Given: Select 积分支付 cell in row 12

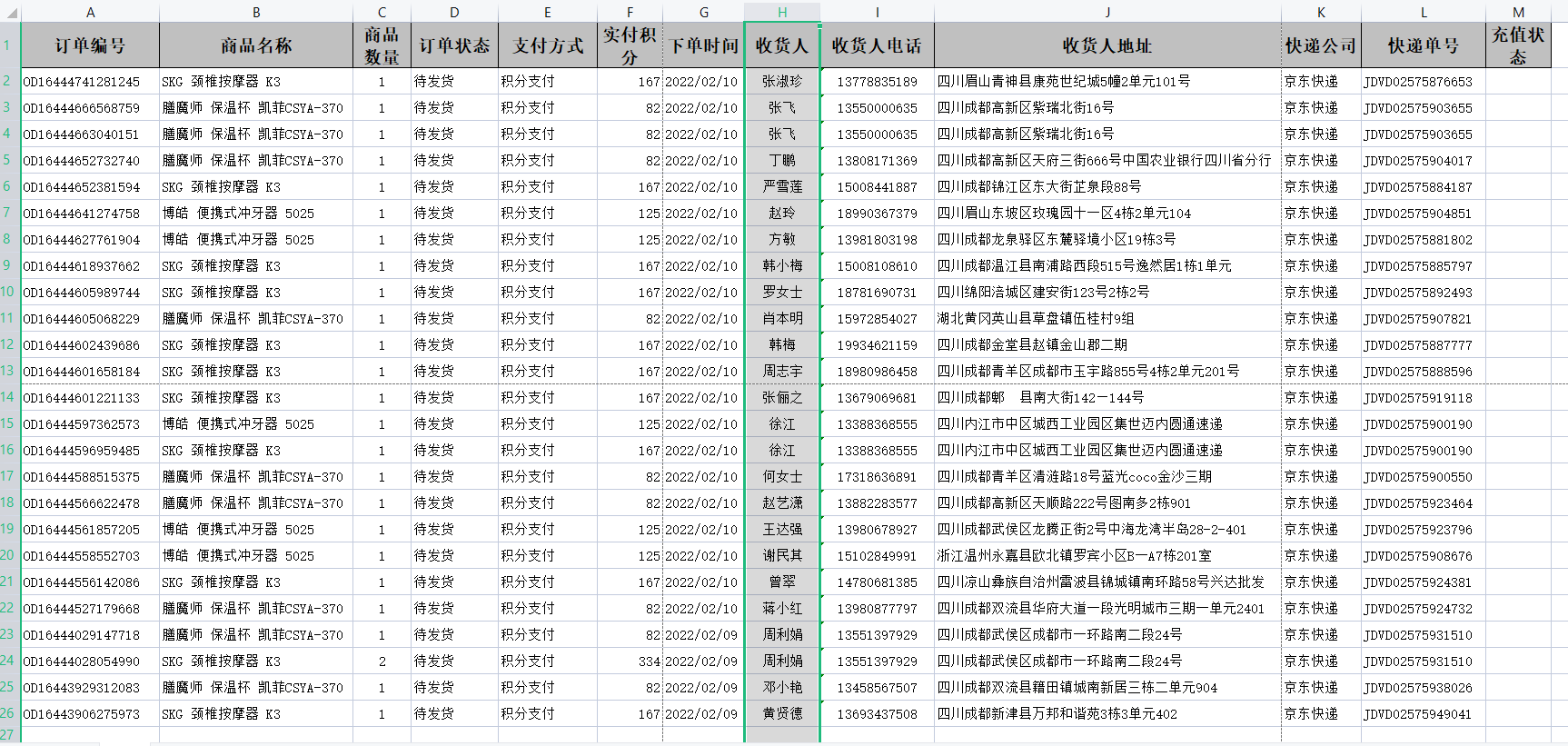Looking at the screenshot, I should pos(548,345).
